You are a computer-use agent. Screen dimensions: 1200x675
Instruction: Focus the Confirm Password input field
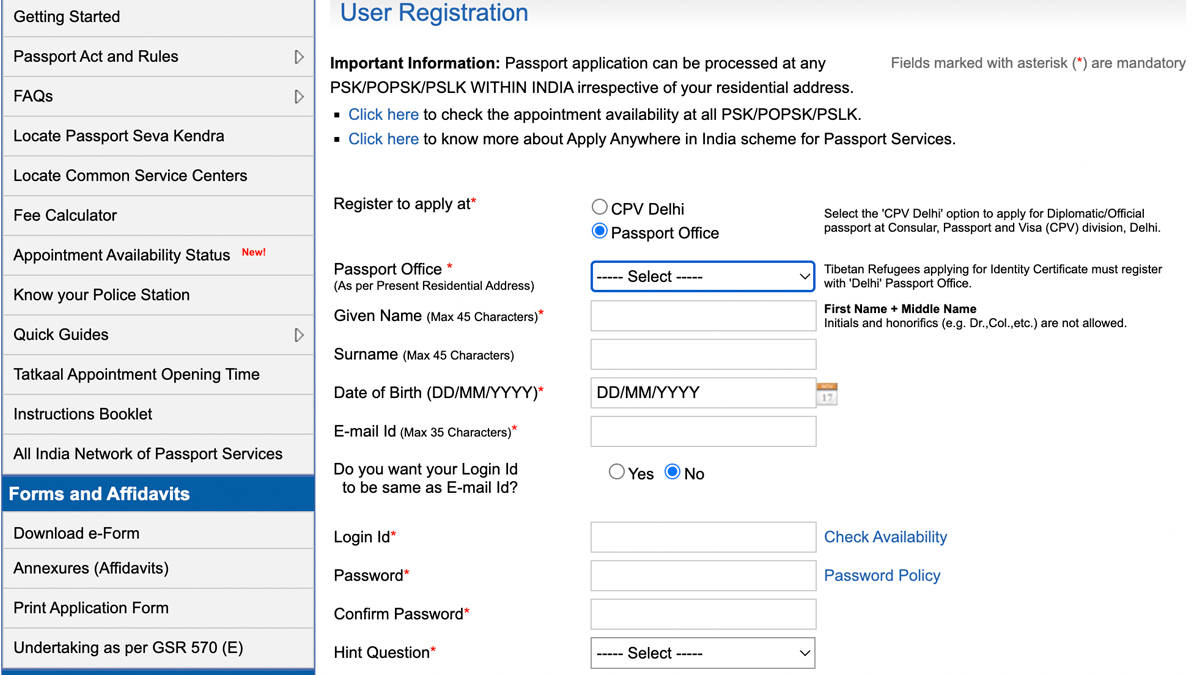(x=703, y=614)
